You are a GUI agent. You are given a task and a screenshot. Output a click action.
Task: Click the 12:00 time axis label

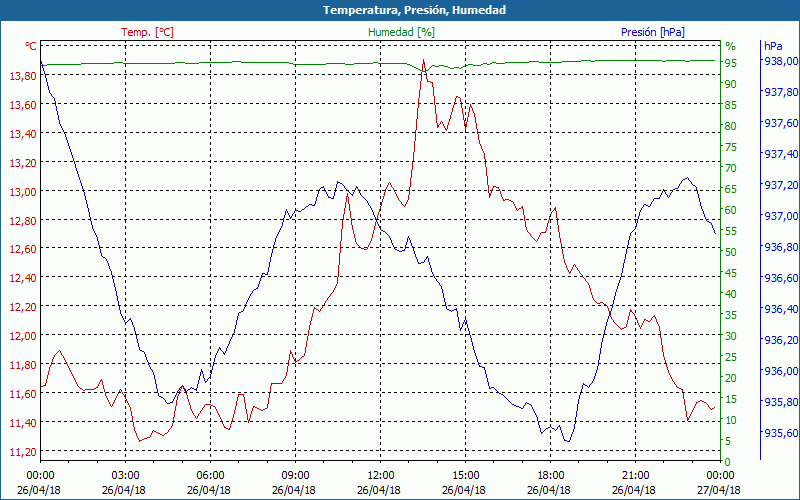(381, 474)
